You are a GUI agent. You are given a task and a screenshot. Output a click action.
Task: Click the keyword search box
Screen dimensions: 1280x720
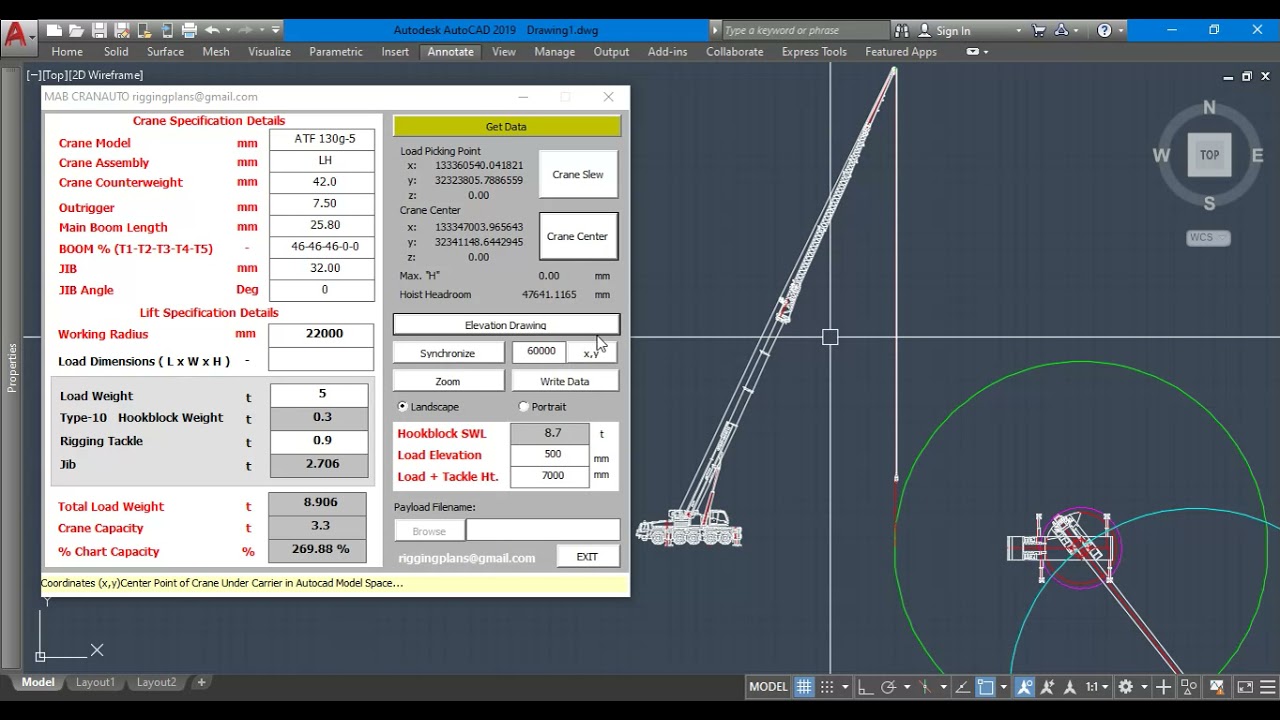804,30
